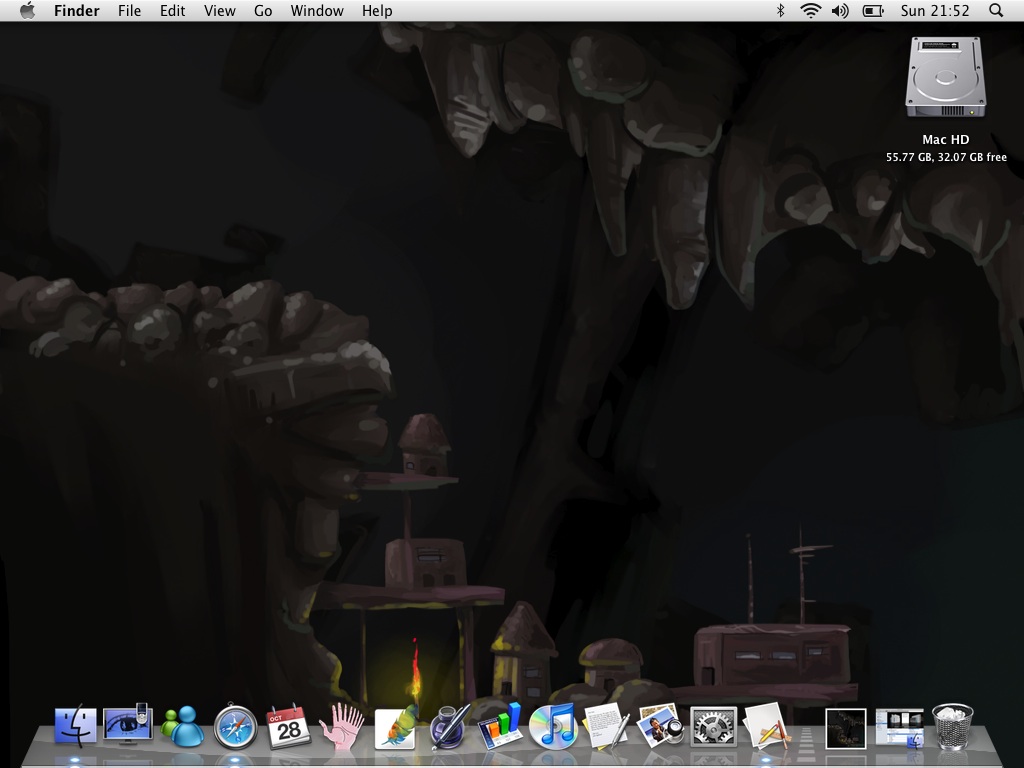Open the bar chart icon app

click(x=501, y=726)
